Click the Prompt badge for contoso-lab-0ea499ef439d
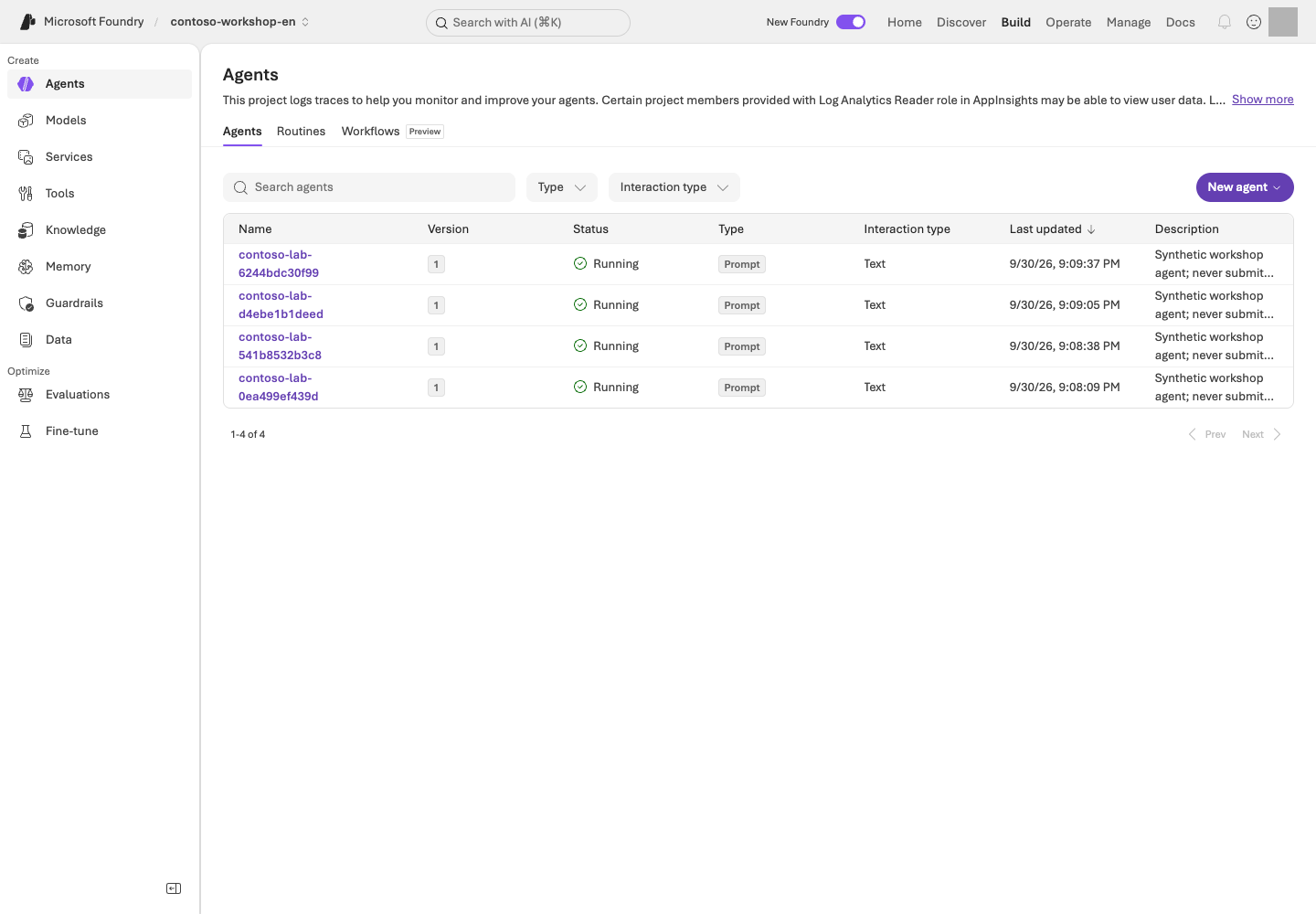Viewport: 1316px width, 914px height. coord(742,388)
